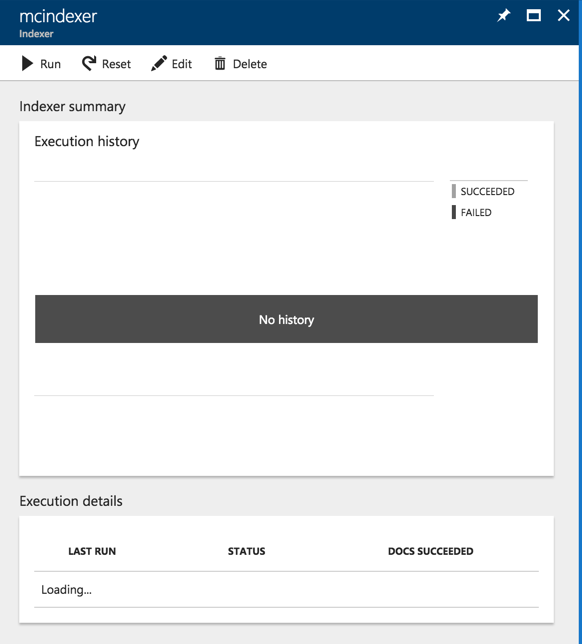Click the Run play triangle icon

pos(27,64)
